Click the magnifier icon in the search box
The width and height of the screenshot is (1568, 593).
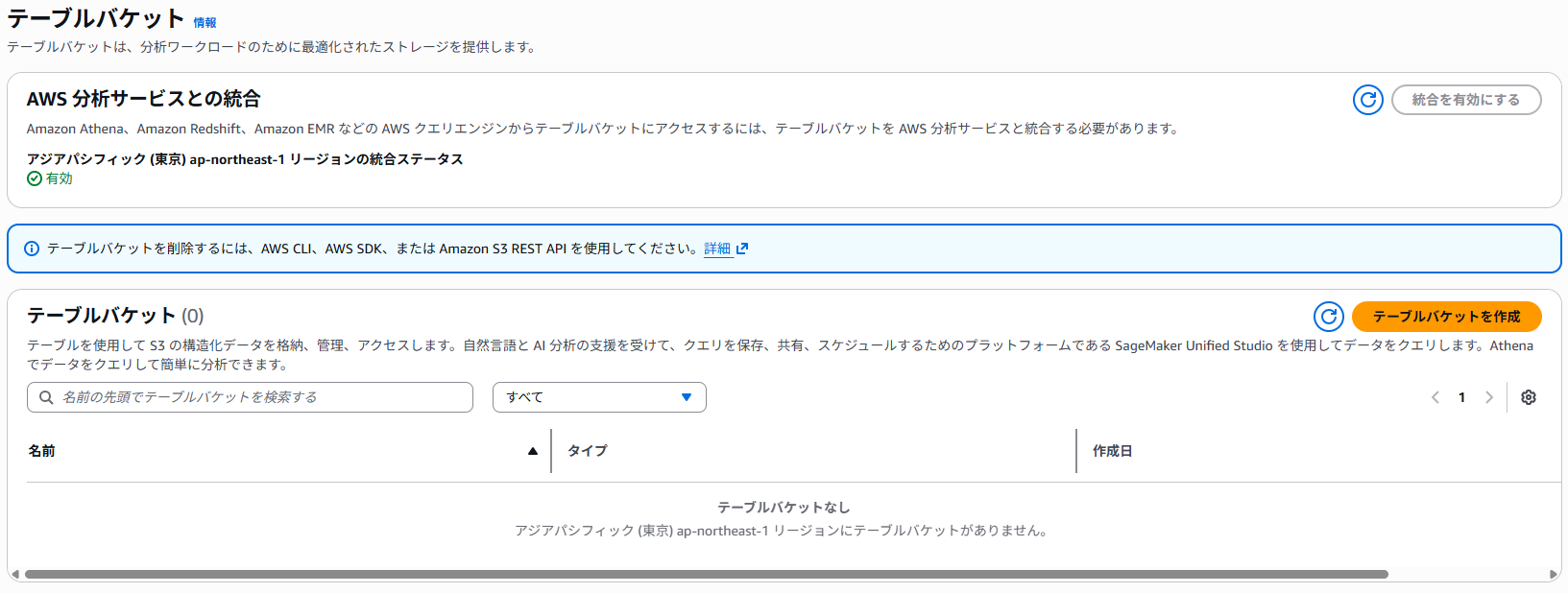46,397
